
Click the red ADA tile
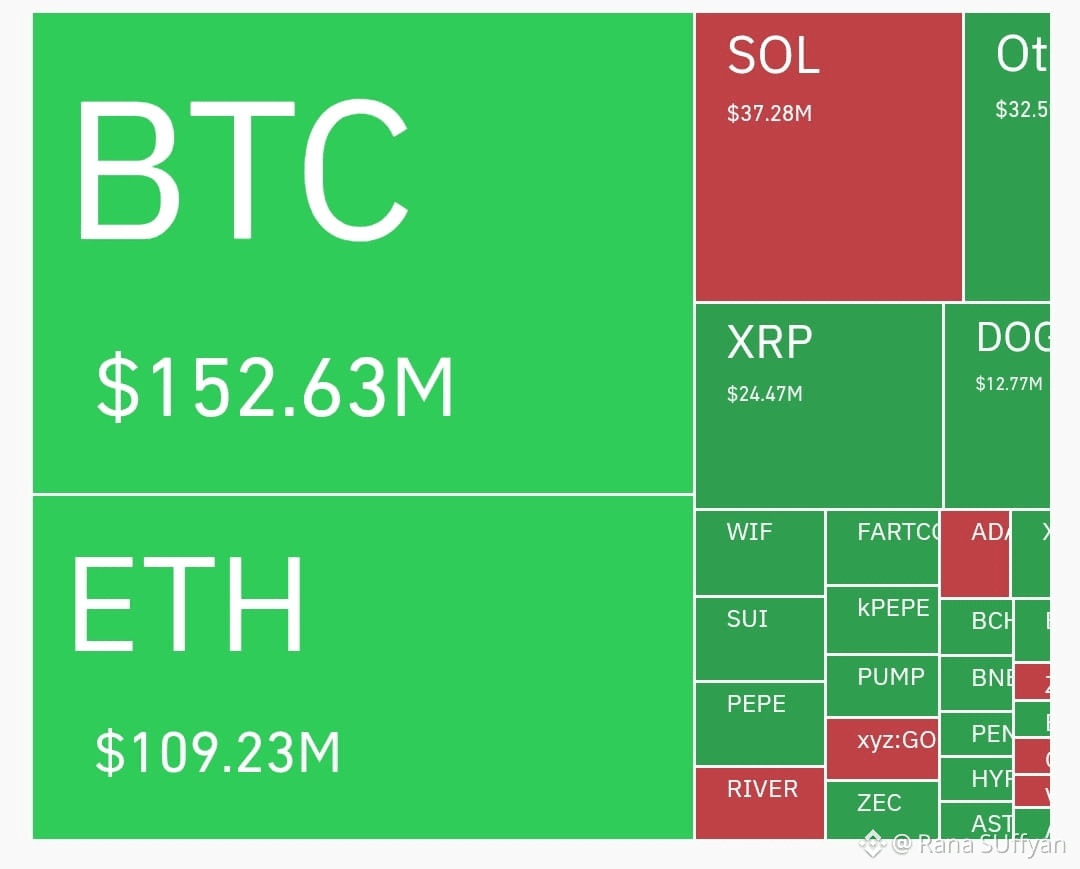click(975, 554)
